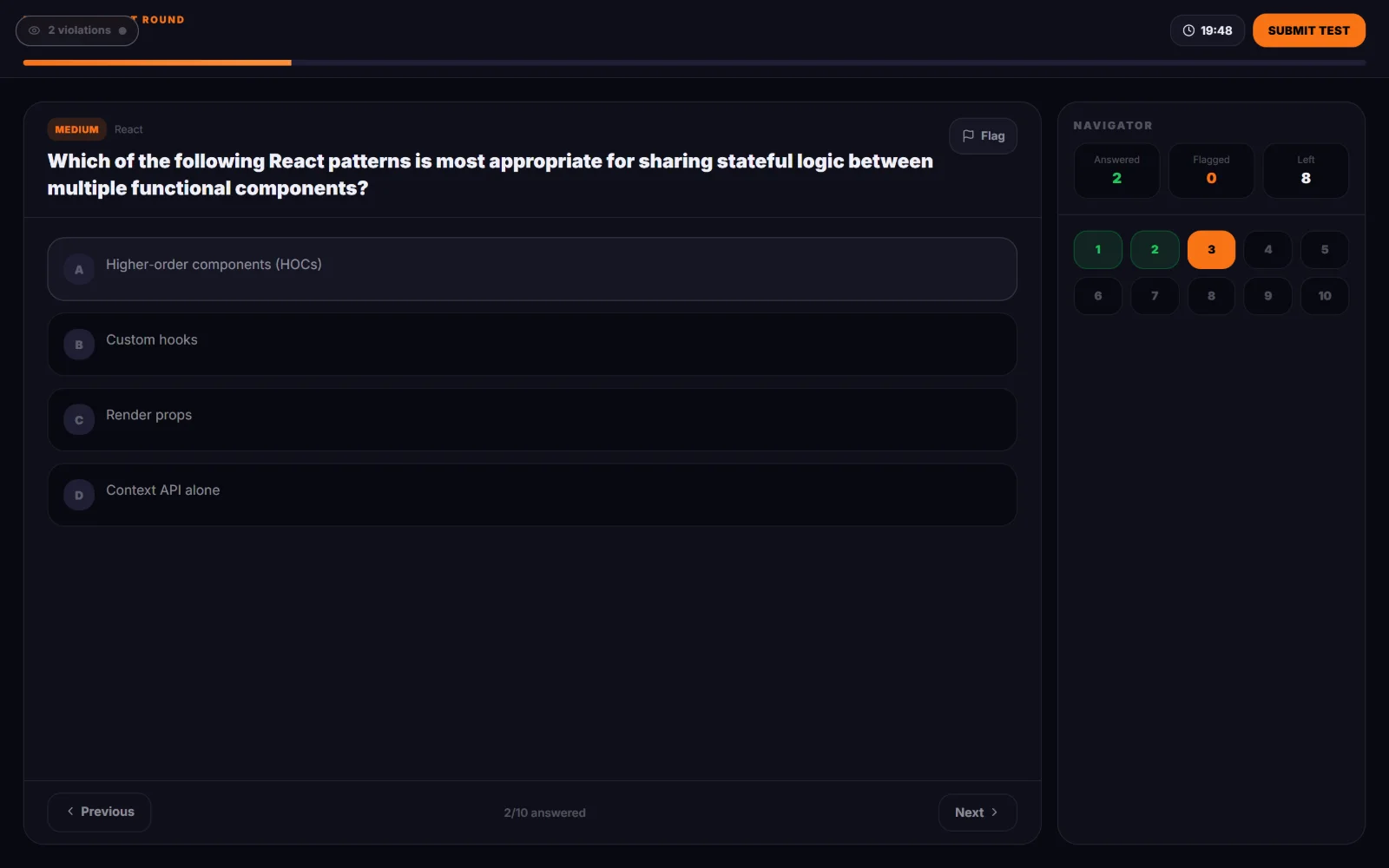Image resolution: width=1389 pixels, height=868 pixels.
Task: Click the clock icon beside the timer
Action: pyautogui.click(x=1188, y=30)
